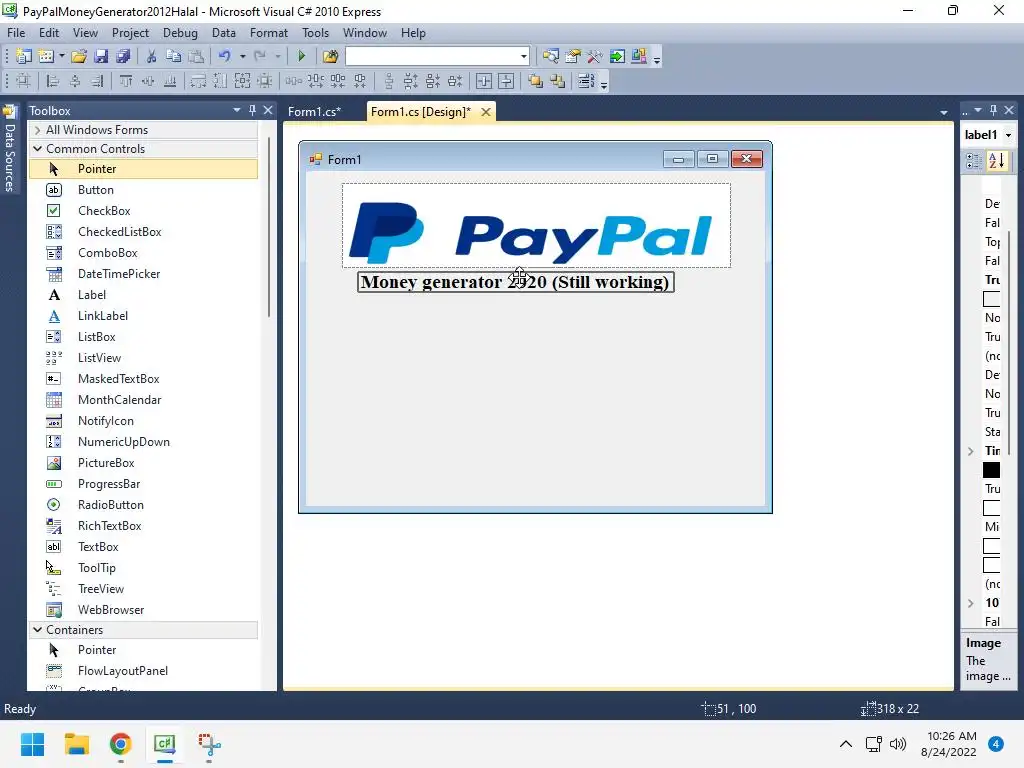The width and height of the screenshot is (1024, 768).
Task: Open Solution Explorer from toolbar icon
Action: (x=551, y=56)
